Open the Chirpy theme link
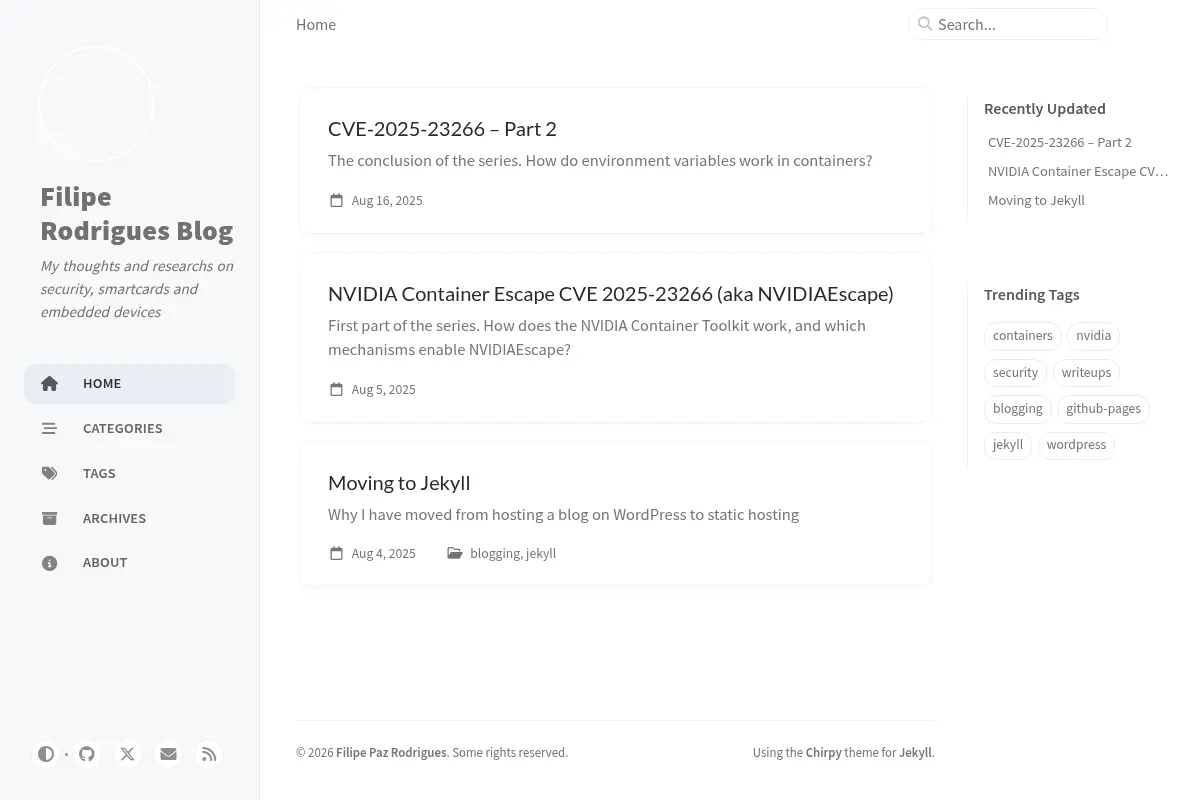1200x800 pixels. [x=824, y=752]
